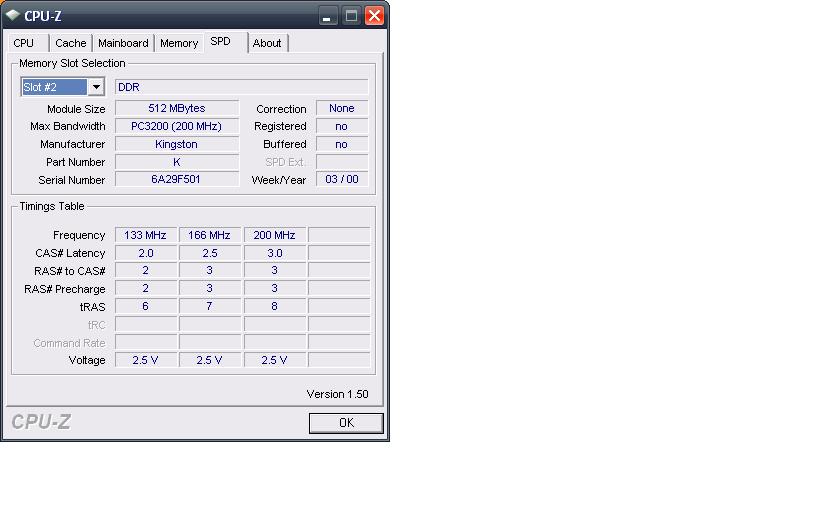The width and height of the screenshot is (840, 525).
Task: Click the CAS# Latency 2.0 cell
Action: 146,253
